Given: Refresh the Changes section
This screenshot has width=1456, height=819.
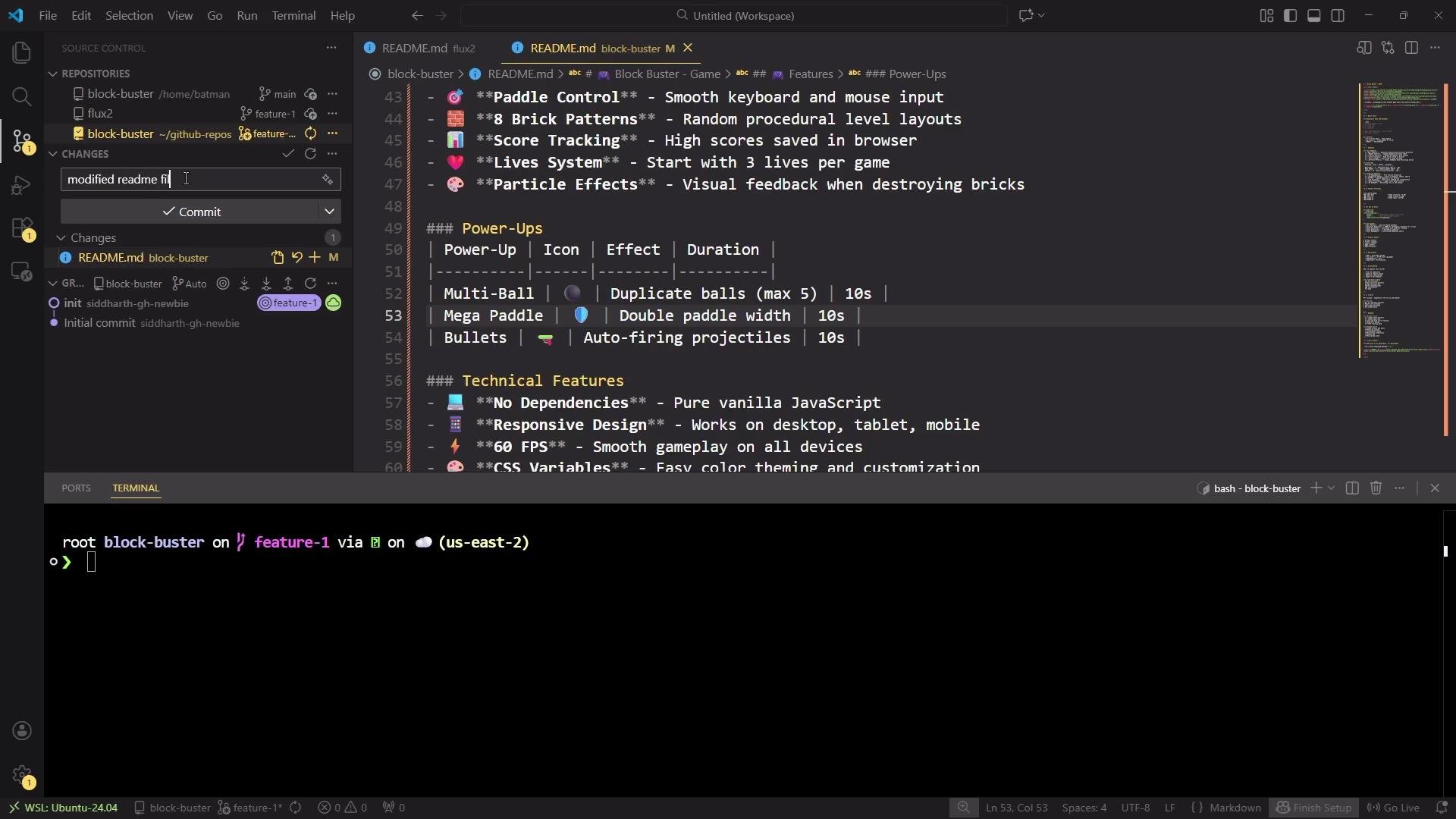Looking at the screenshot, I should click(310, 154).
